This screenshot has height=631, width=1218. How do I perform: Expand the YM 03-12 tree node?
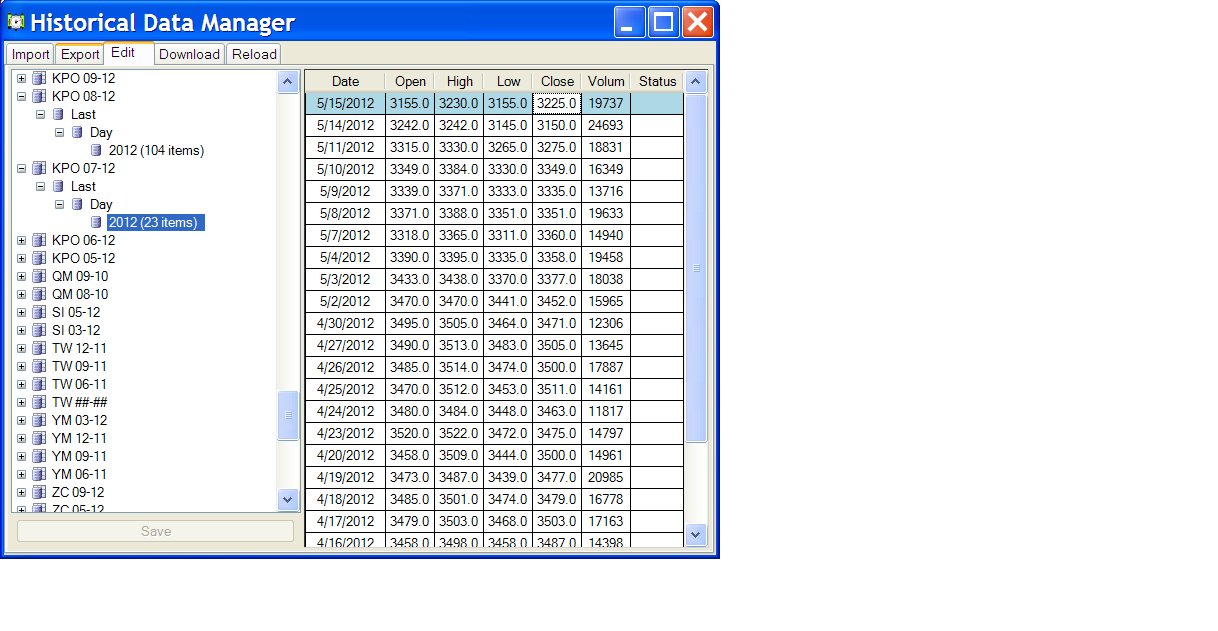click(x=22, y=420)
